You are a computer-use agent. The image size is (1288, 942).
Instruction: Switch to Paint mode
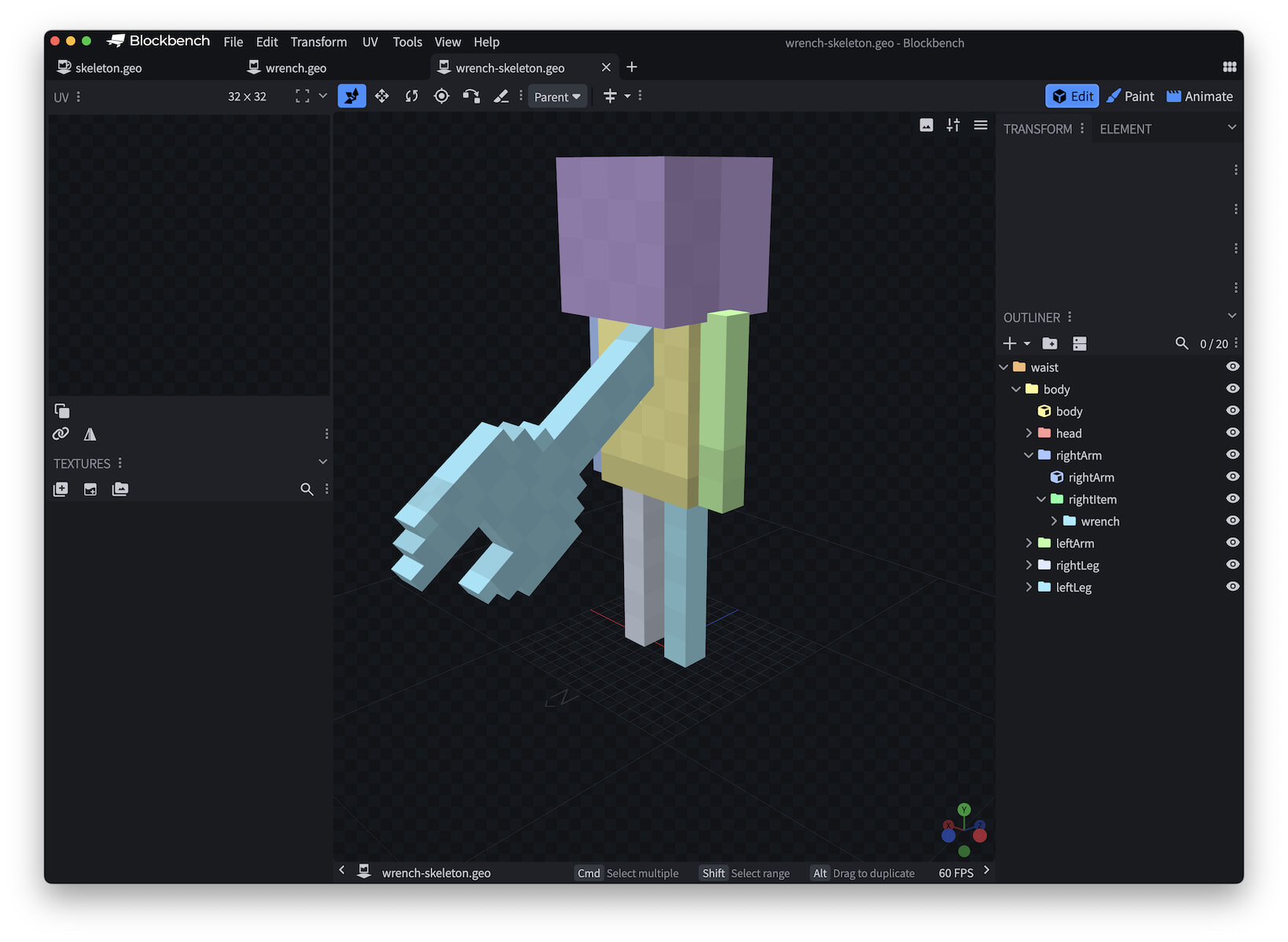1130,96
